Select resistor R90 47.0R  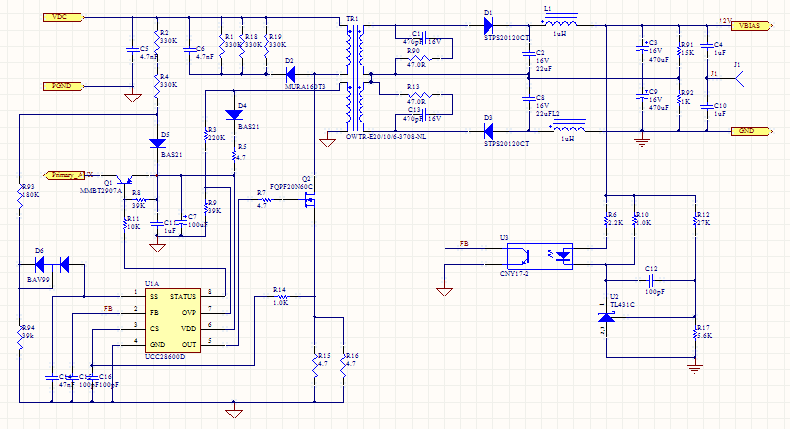pyautogui.click(x=419, y=59)
